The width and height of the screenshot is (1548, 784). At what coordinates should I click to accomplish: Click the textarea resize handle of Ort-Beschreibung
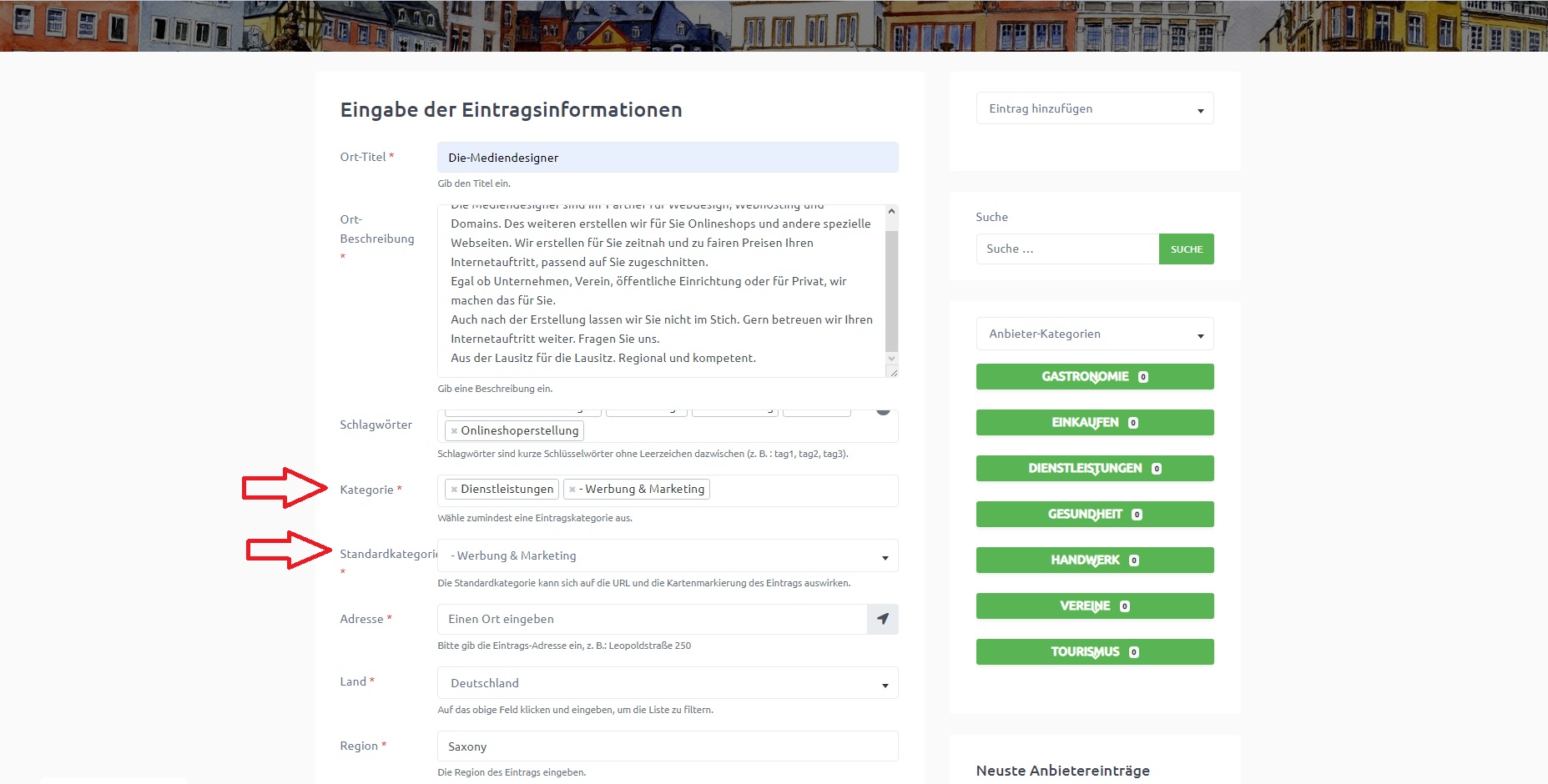(x=893, y=372)
